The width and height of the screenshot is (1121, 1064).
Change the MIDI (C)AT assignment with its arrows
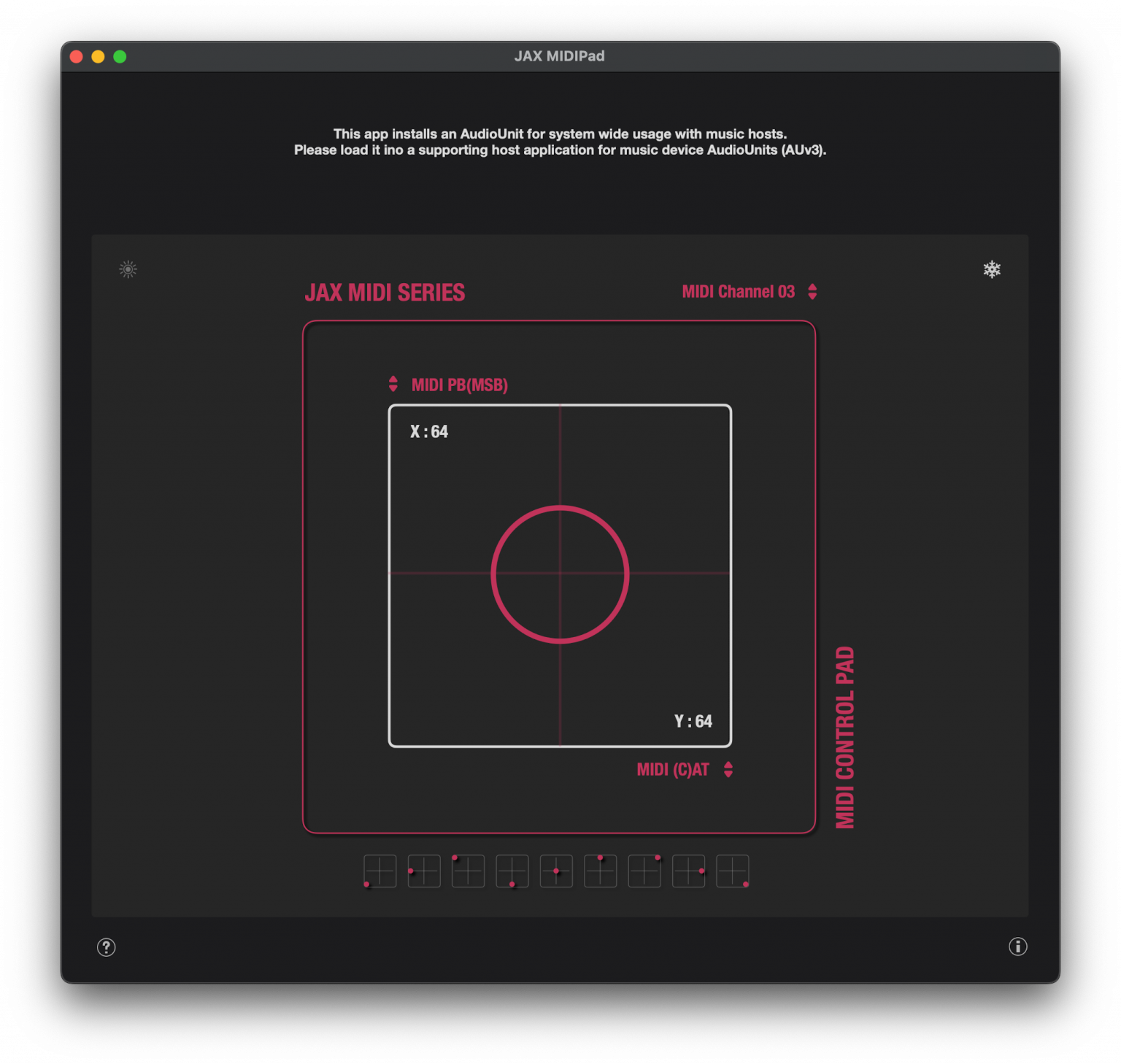point(728,769)
